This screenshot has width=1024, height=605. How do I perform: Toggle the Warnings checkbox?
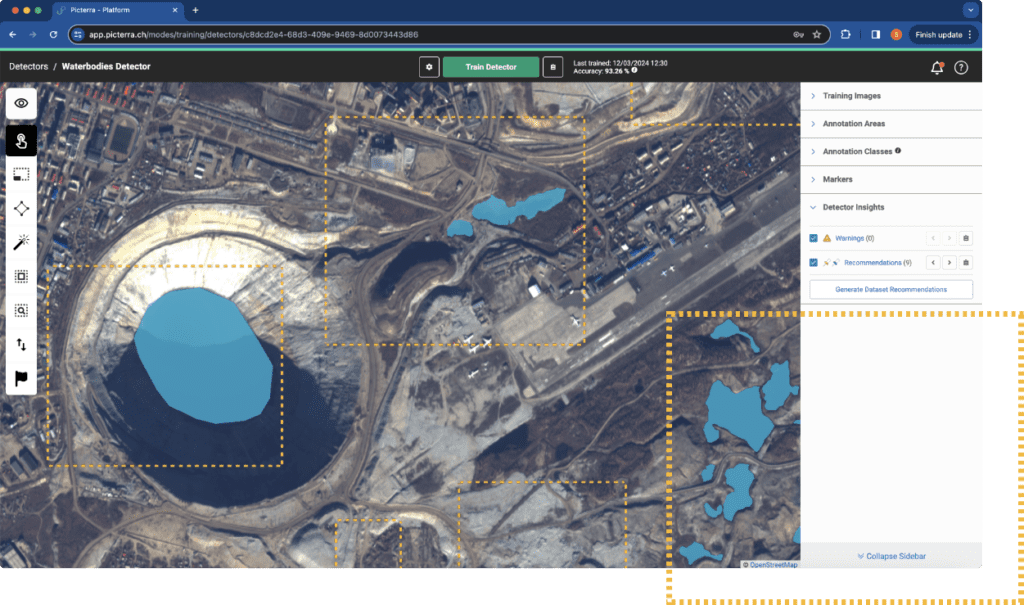tap(813, 238)
